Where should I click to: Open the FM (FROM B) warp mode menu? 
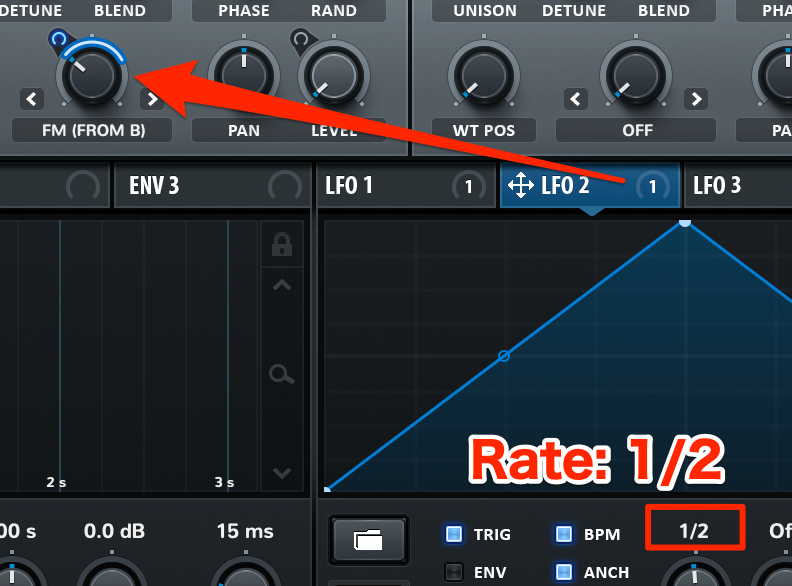(x=92, y=130)
